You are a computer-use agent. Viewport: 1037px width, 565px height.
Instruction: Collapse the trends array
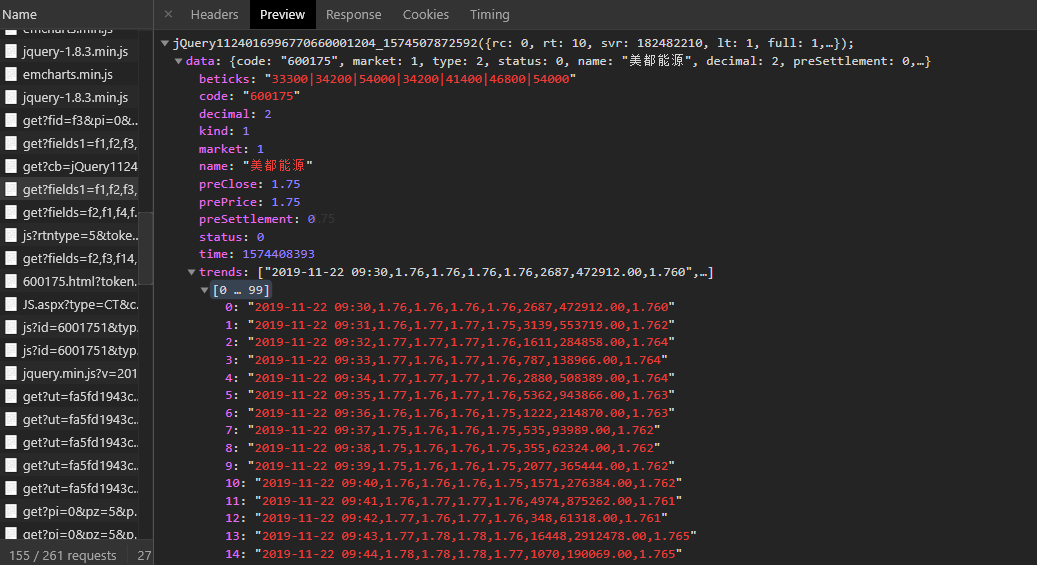(x=192, y=273)
